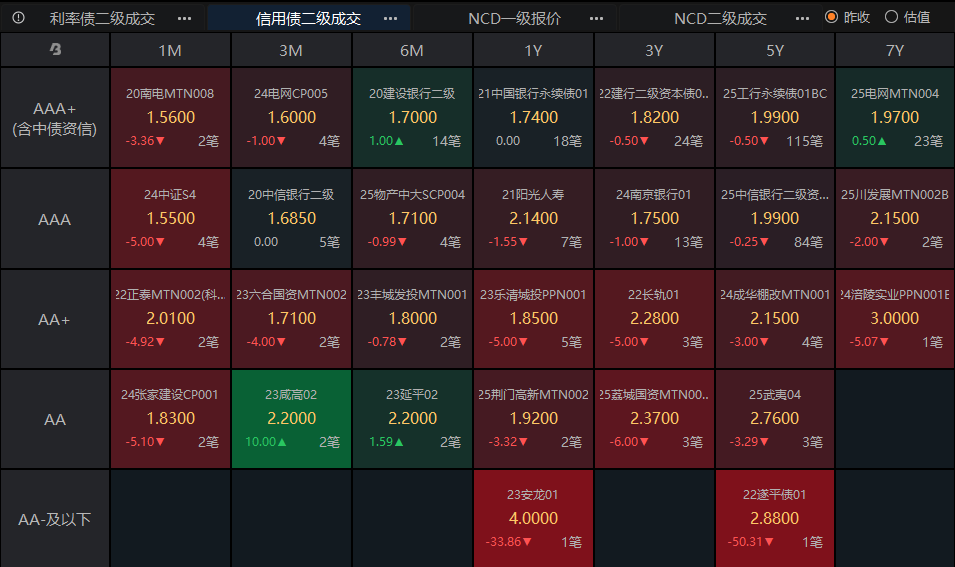This screenshot has width=955, height=567.
Task: Open the 25武夷04 cell
Action: click(775, 419)
